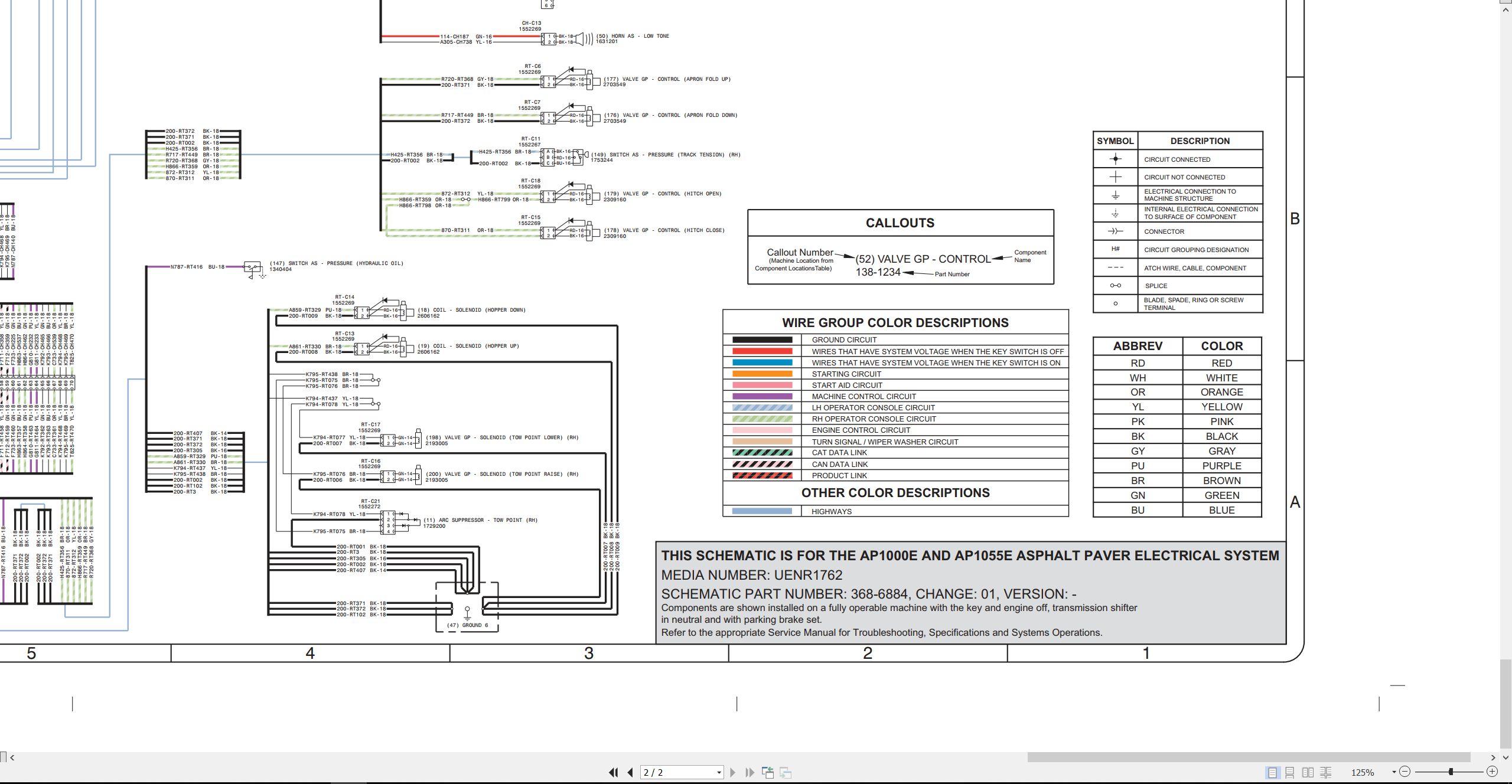Click the zoom out minus button

[x=1405, y=772]
